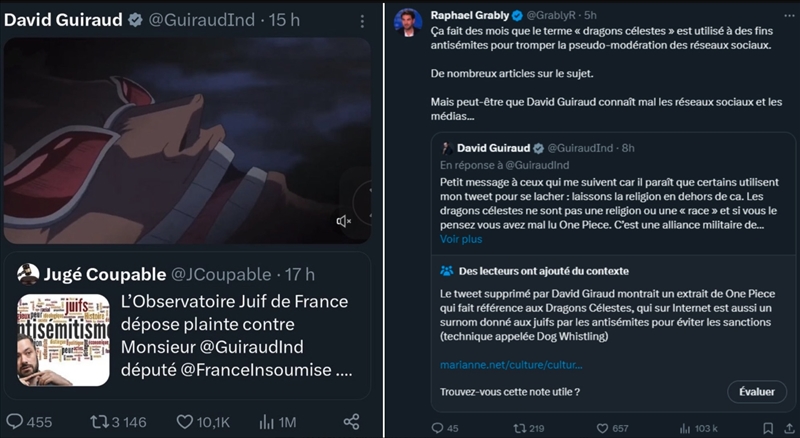Retweet the David Guiraud video tweet
The height and width of the screenshot is (438, 800).
pos(100,422)
